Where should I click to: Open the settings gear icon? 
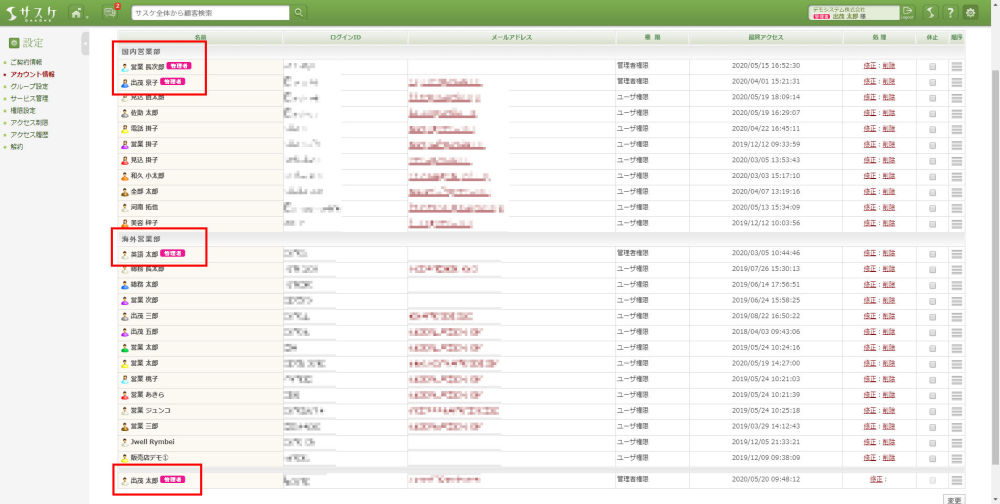(970, 12)
